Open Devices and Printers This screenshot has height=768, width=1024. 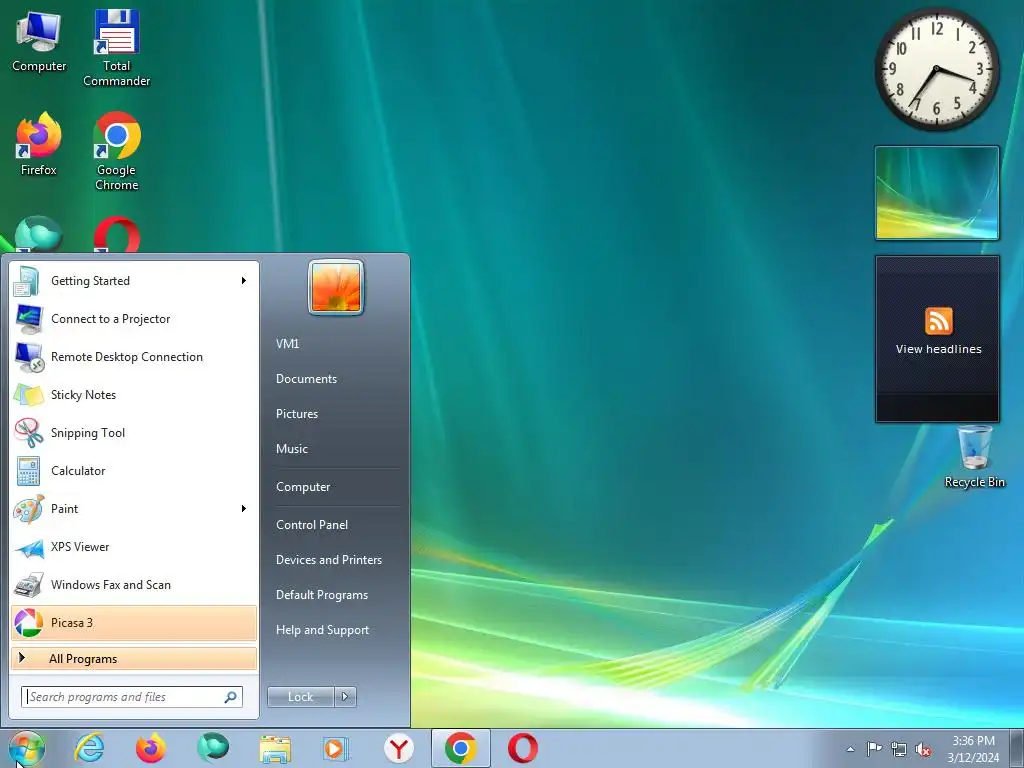point(328,560)
